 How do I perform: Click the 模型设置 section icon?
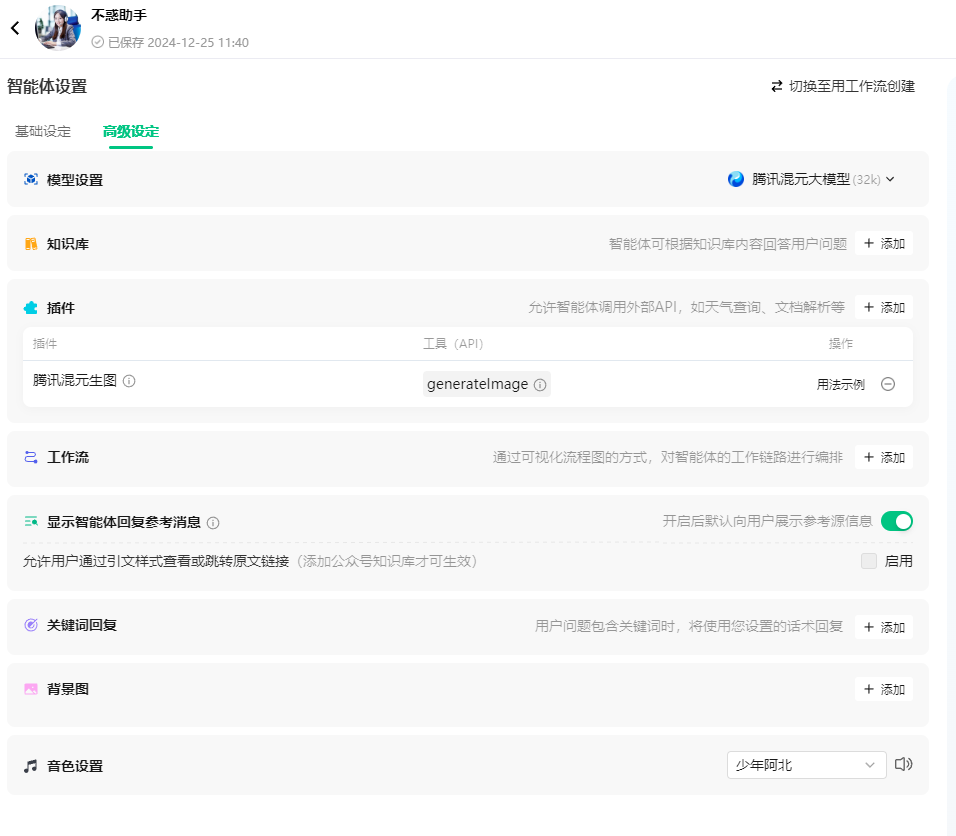pyautogui.click(x=31, y=179)
